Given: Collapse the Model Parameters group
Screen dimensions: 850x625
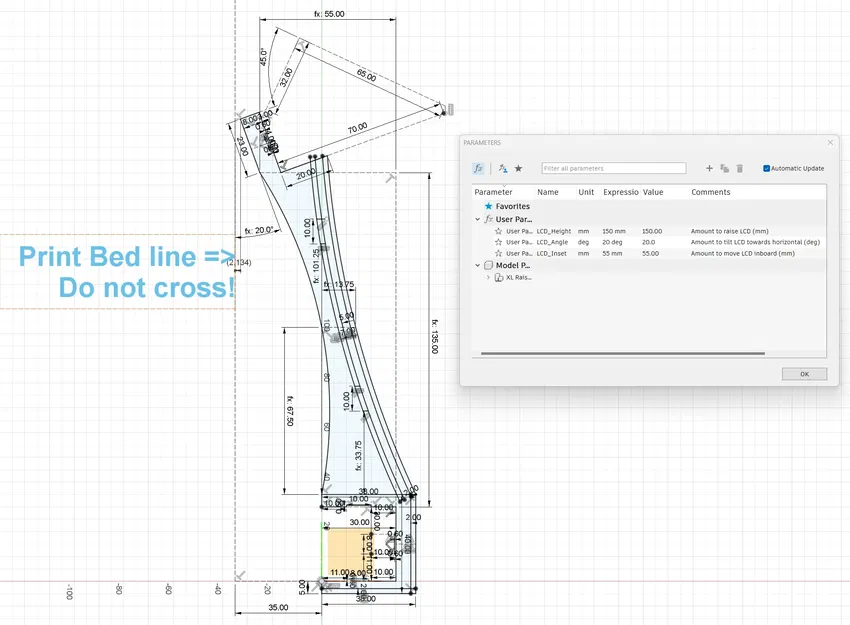Looking at the screenshot, I should pyautogui.click(x=477, y=265).
